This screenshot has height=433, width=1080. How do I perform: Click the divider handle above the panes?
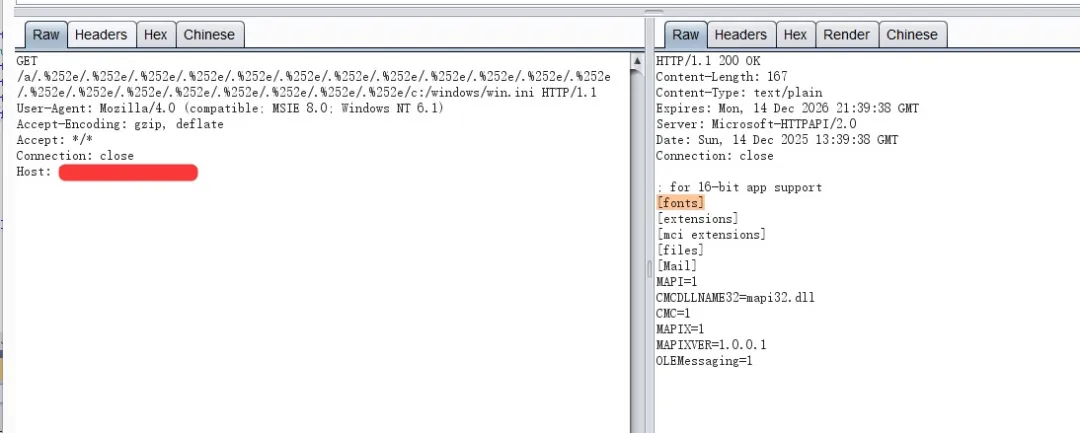(654, 12)
